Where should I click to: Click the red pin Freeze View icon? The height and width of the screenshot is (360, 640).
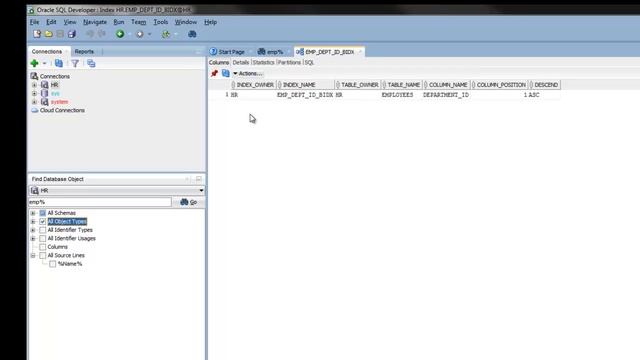214,73
